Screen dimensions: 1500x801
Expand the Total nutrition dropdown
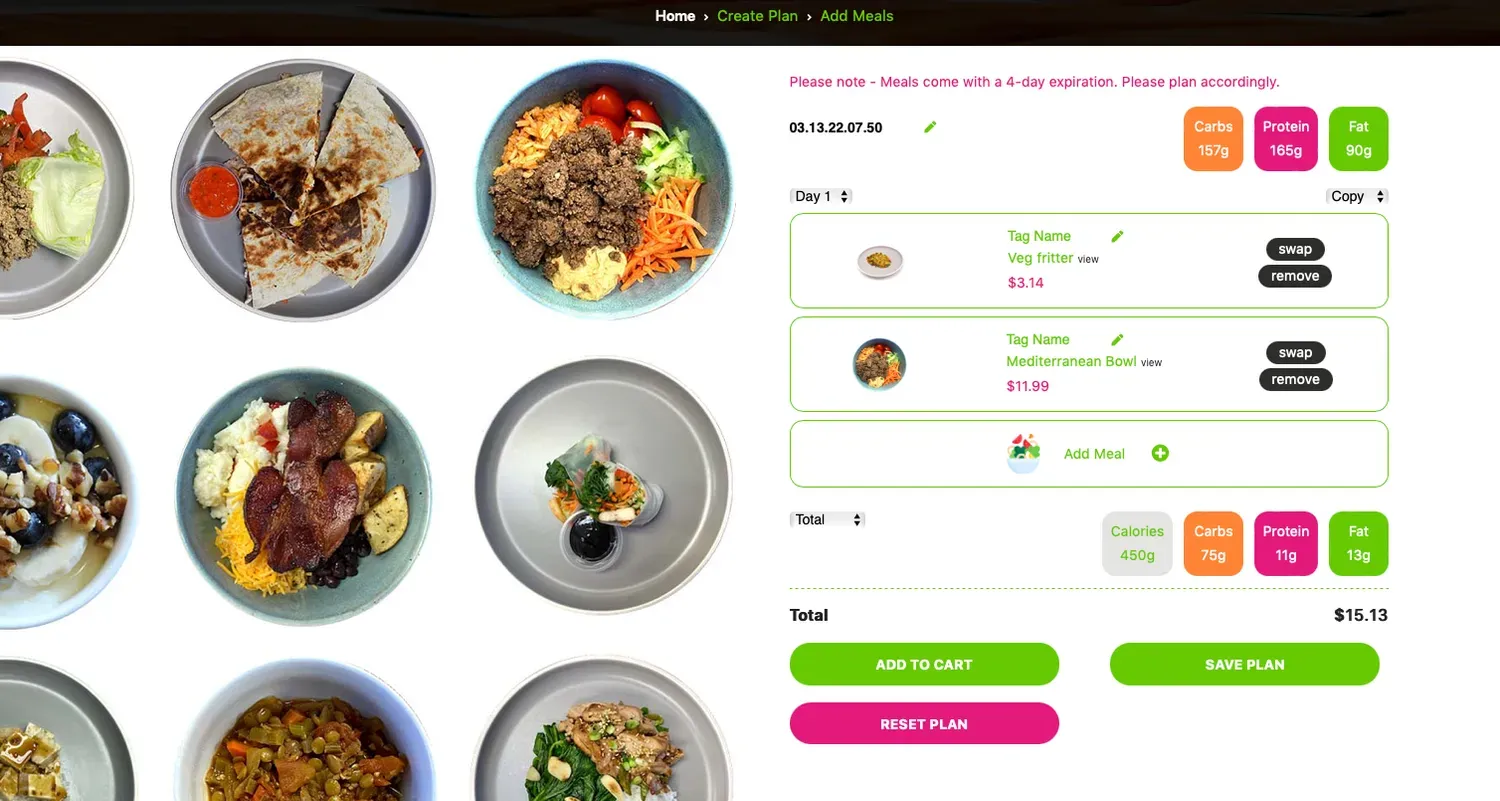pyautogui.click(x=827, y=519)
